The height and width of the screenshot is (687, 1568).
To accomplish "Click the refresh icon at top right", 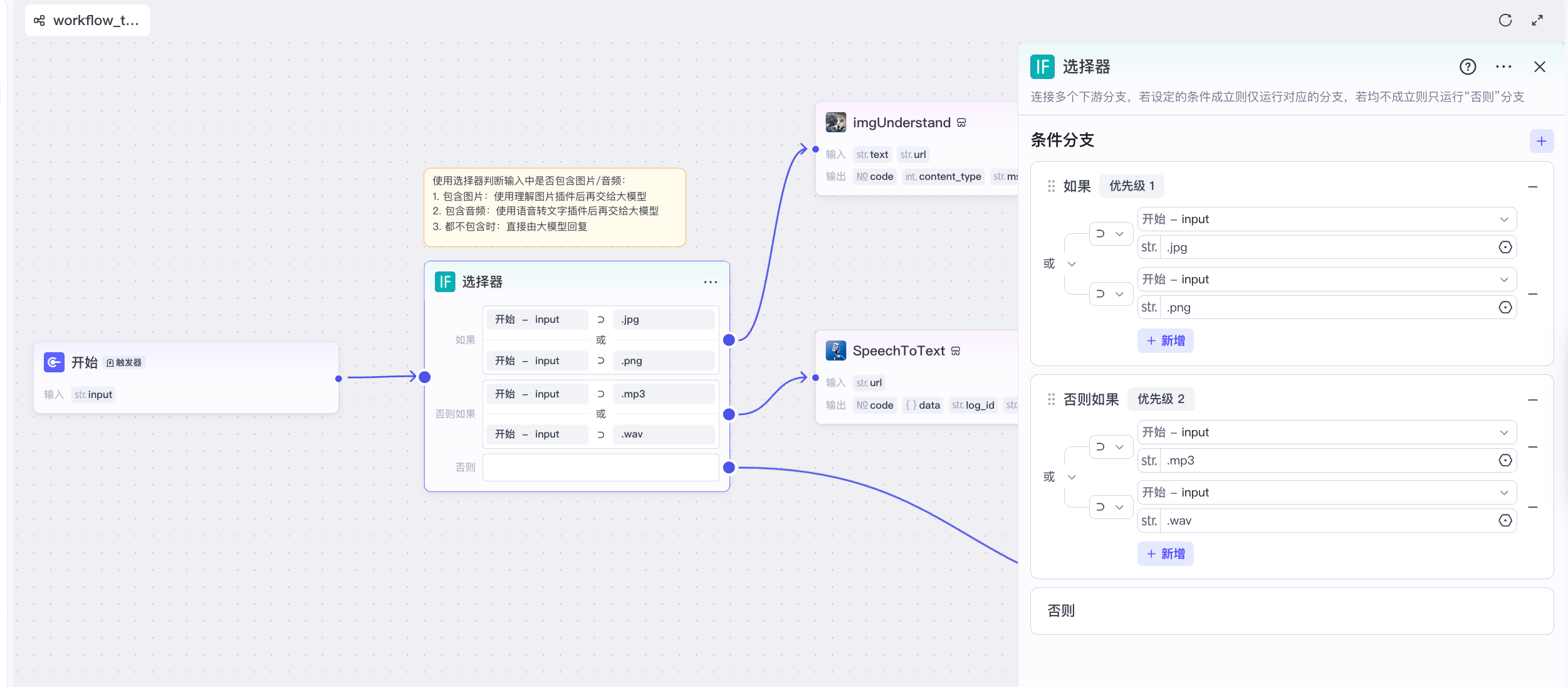I will coord(1505,20).
